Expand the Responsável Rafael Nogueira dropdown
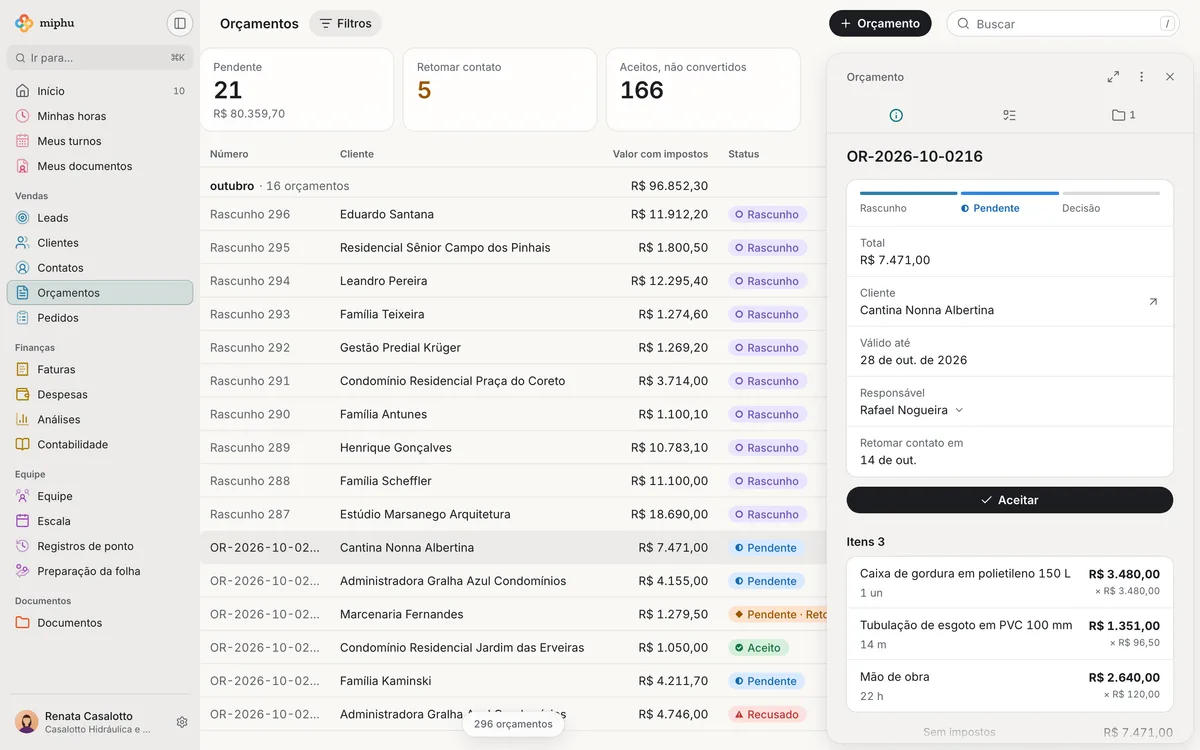The height and width of the screenshot is (750, 1200). [912, 410]
